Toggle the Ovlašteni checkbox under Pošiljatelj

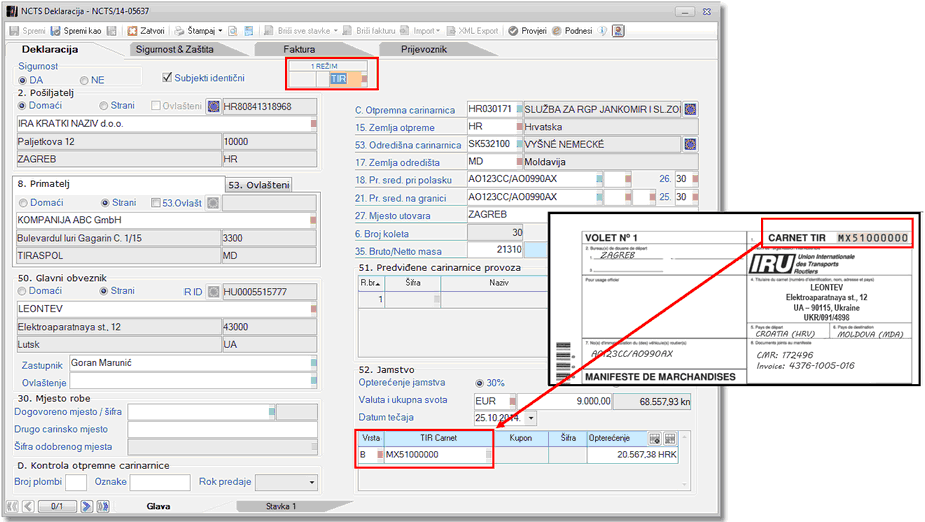156,106
